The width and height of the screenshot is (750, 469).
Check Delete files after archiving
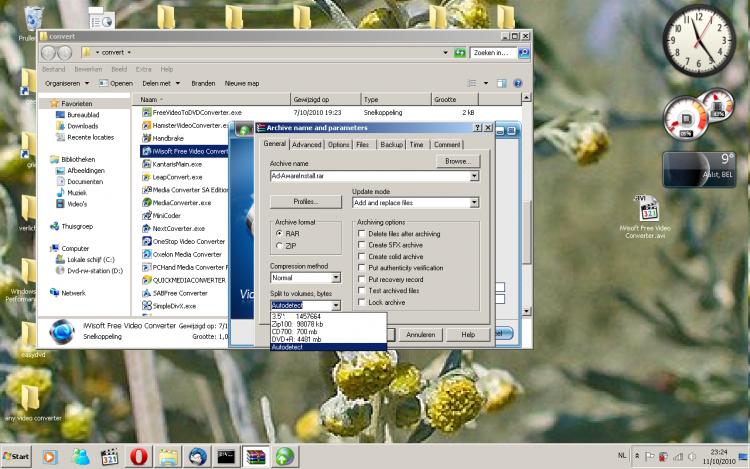click(x=362, y=233)
